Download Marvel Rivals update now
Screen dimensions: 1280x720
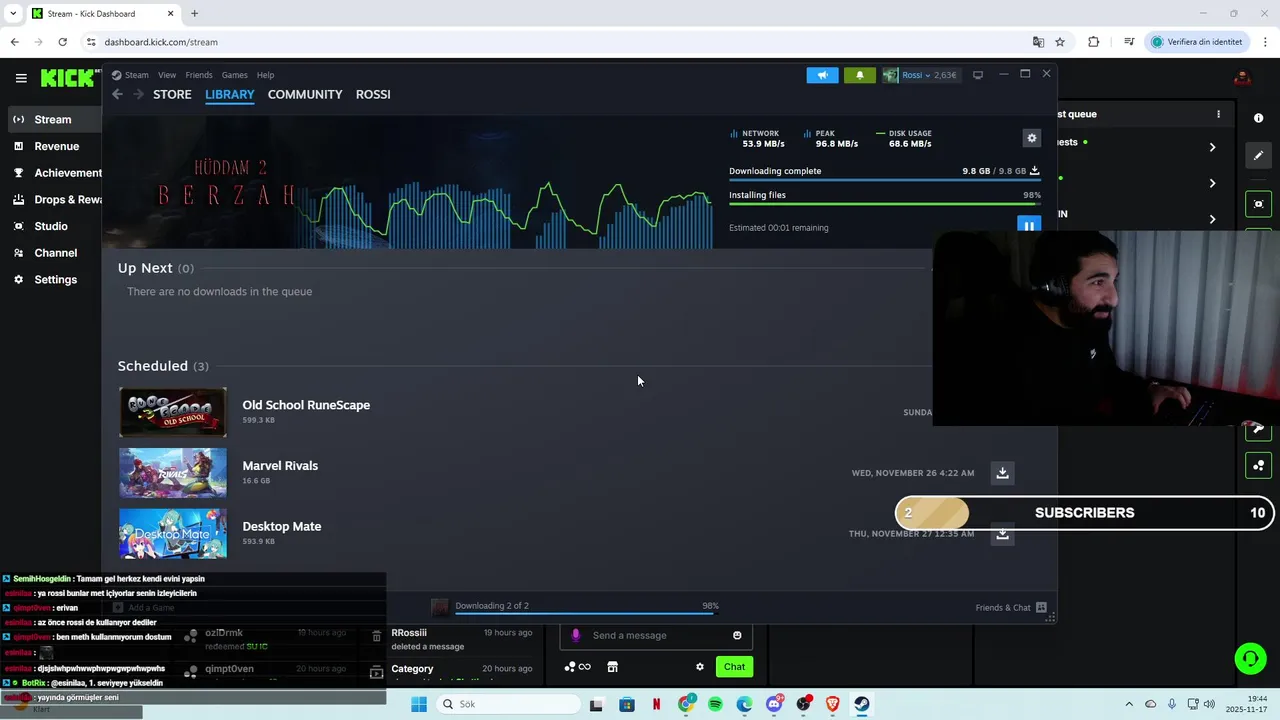click(x=1002, y=473)
